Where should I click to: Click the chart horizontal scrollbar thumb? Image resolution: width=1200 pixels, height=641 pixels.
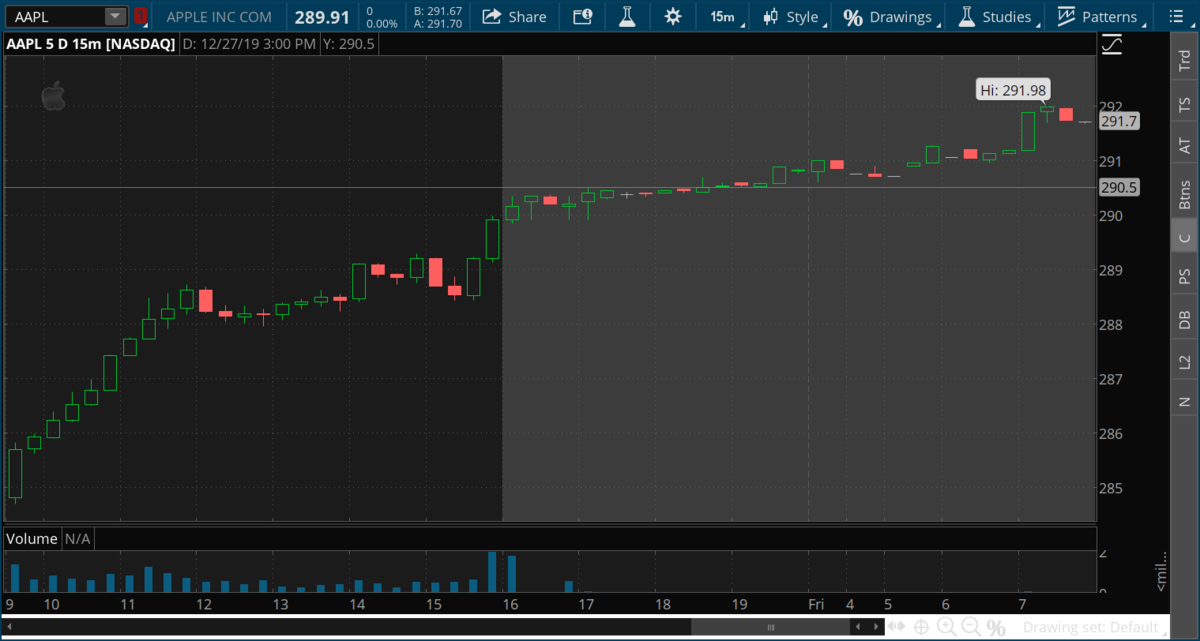[770, 627]
